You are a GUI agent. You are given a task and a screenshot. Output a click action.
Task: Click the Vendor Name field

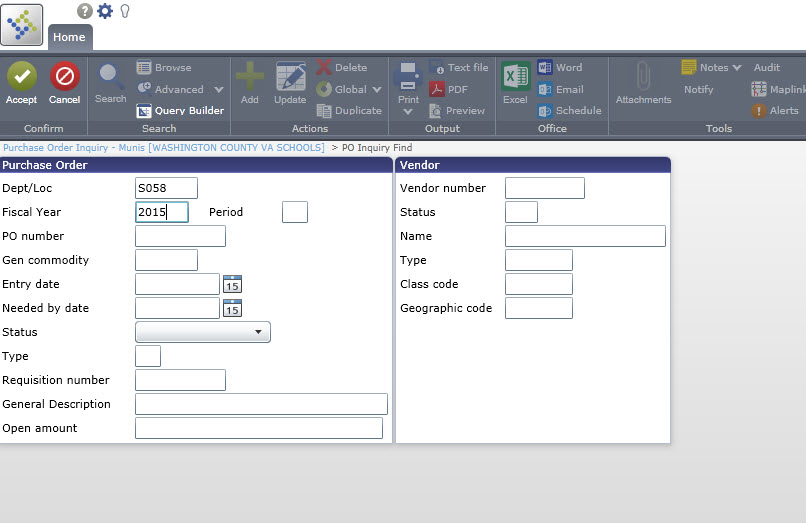point(585,236)
